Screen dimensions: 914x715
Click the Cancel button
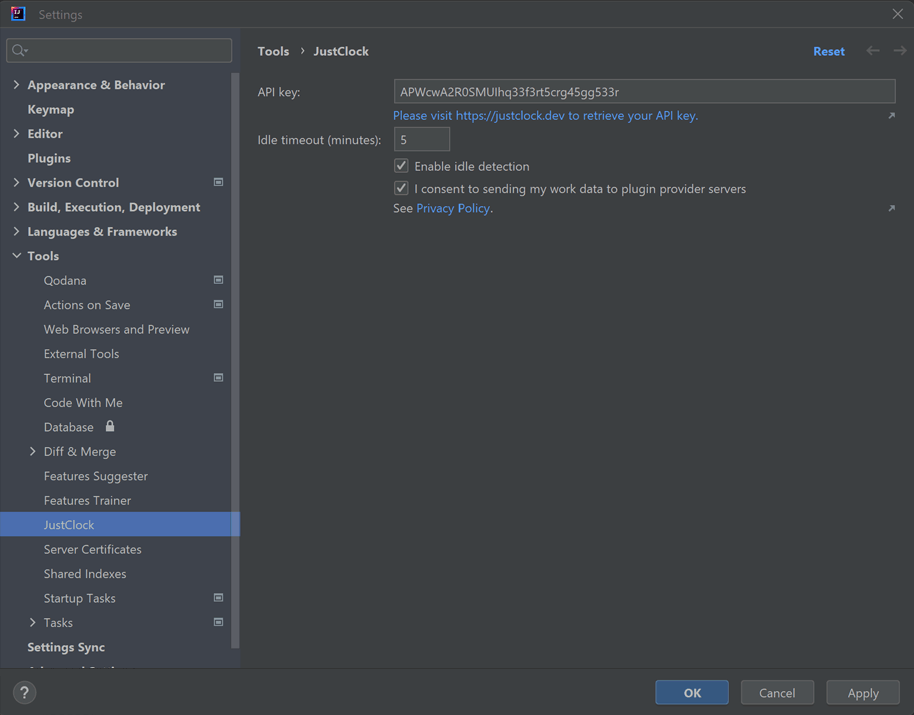[x=777, y=692]
